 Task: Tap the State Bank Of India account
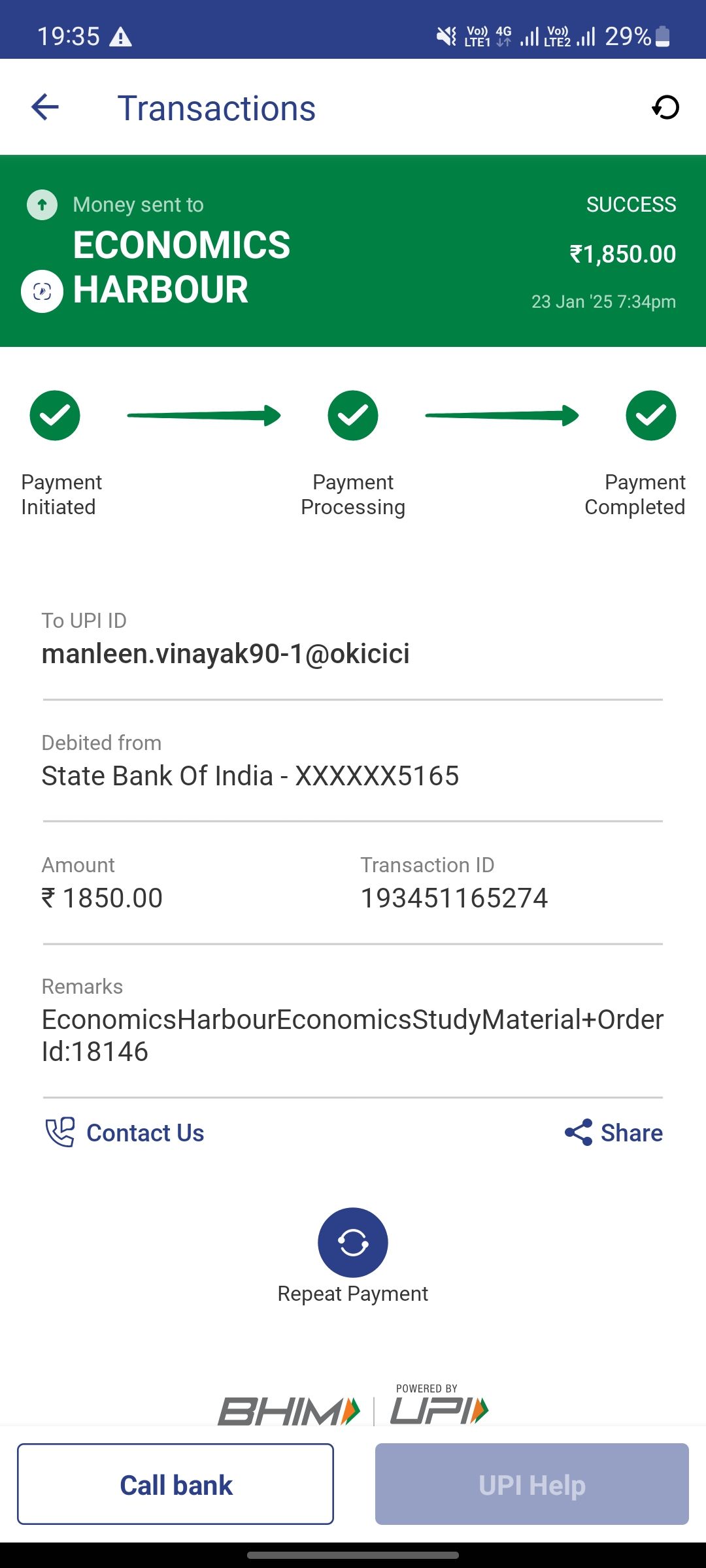(250, 776)
